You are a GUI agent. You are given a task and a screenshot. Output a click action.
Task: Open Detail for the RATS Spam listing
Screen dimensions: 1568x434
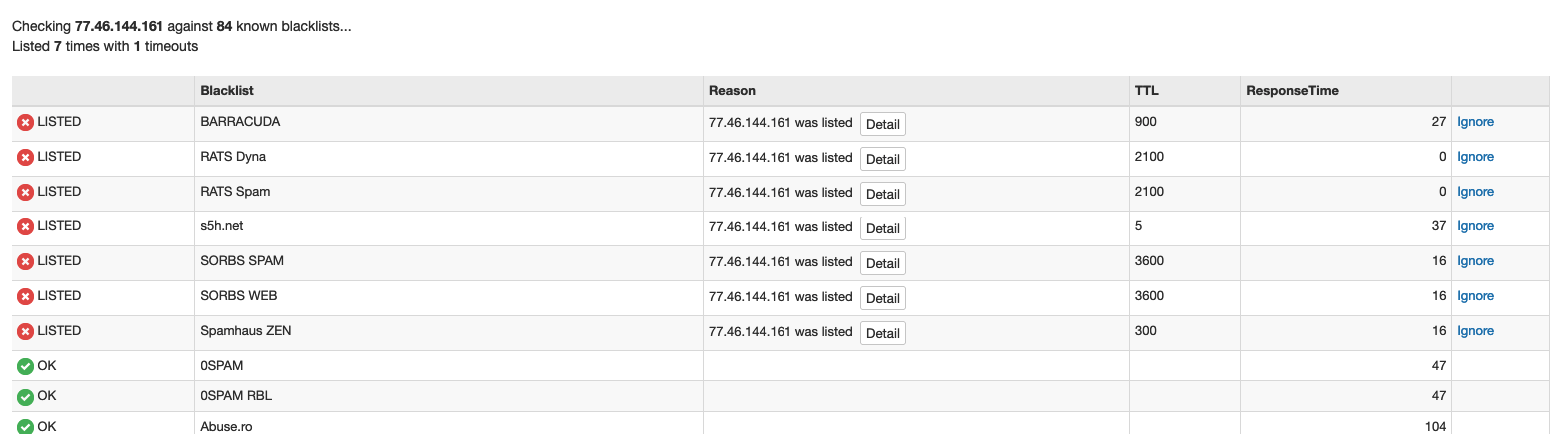[x=882, y=194]
